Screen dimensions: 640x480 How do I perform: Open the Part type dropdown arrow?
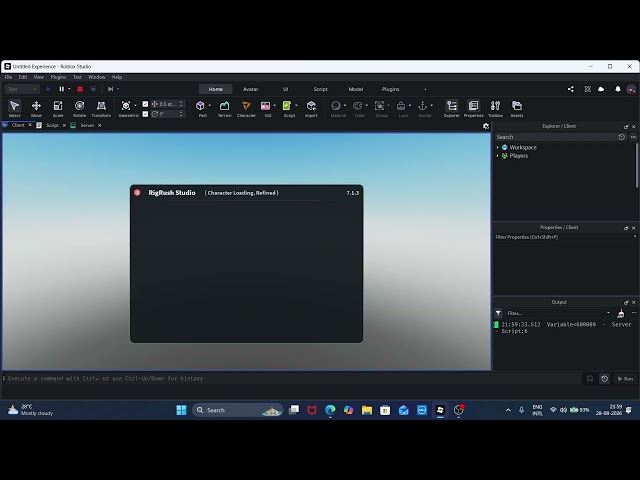click(x=210, y=106)
